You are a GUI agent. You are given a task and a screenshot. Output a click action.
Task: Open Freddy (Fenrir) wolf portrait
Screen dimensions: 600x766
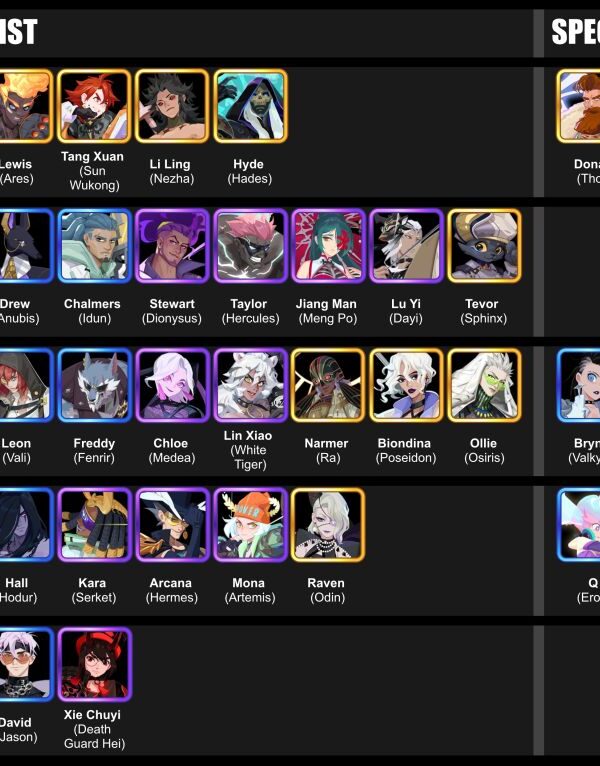[94, 385]
